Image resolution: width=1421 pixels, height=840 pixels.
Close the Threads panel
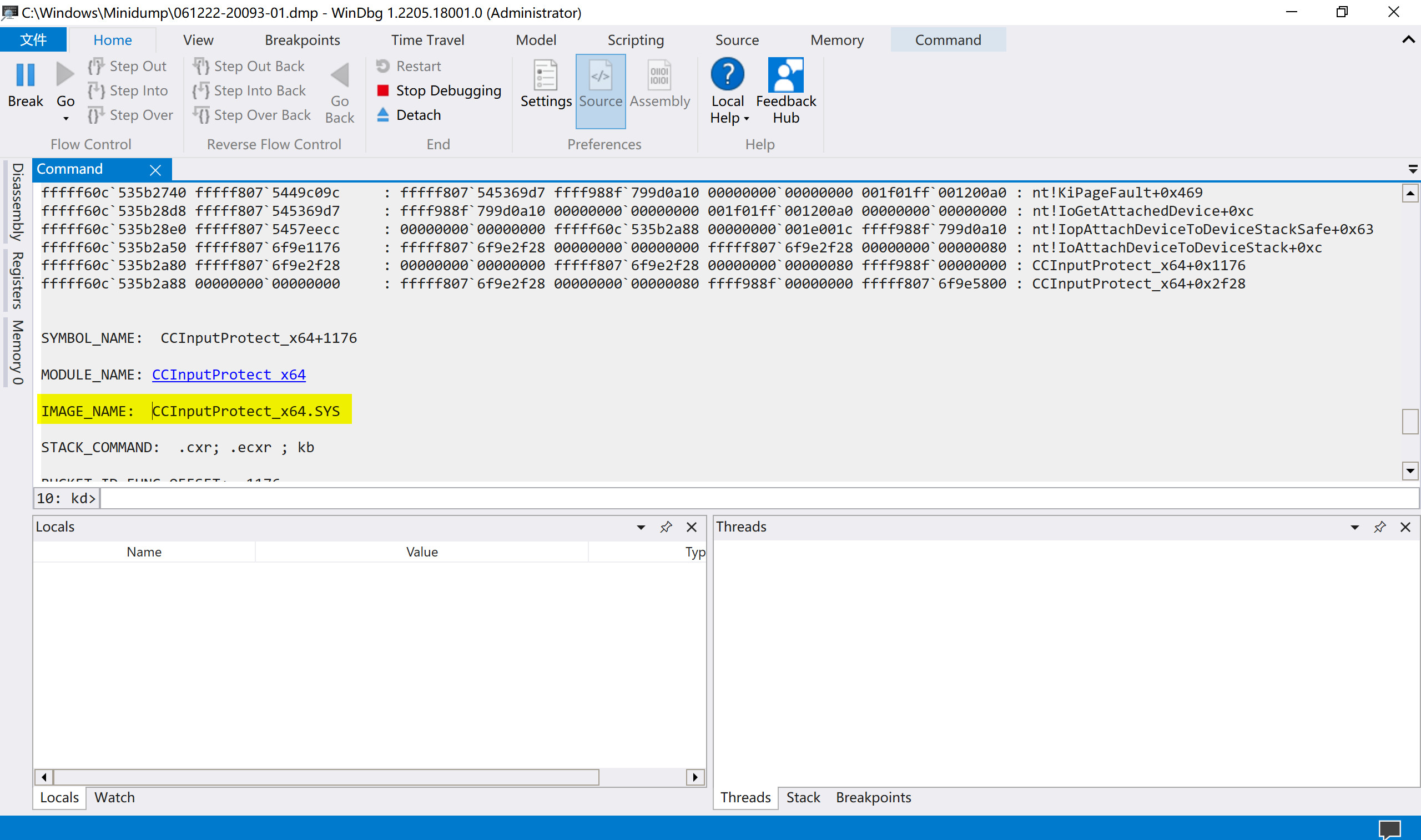(x=1405, y=528)
